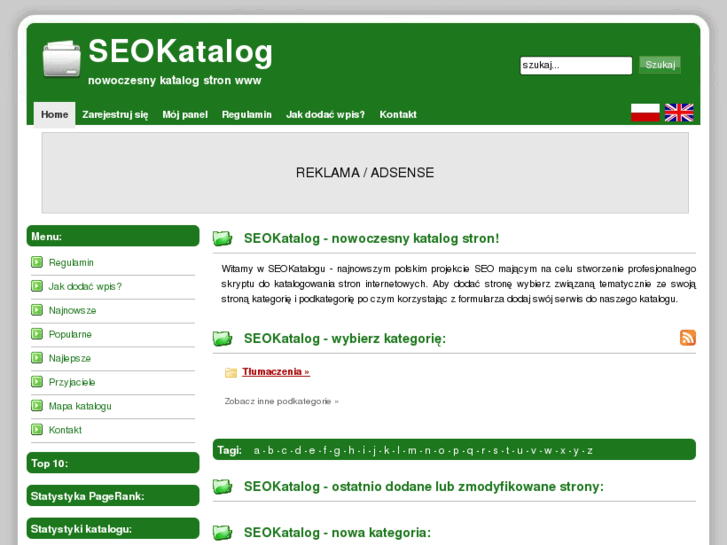Select tag letter 'm' in Tagi bar
Viewport: 727px width, 545px height.
(412, 451)
